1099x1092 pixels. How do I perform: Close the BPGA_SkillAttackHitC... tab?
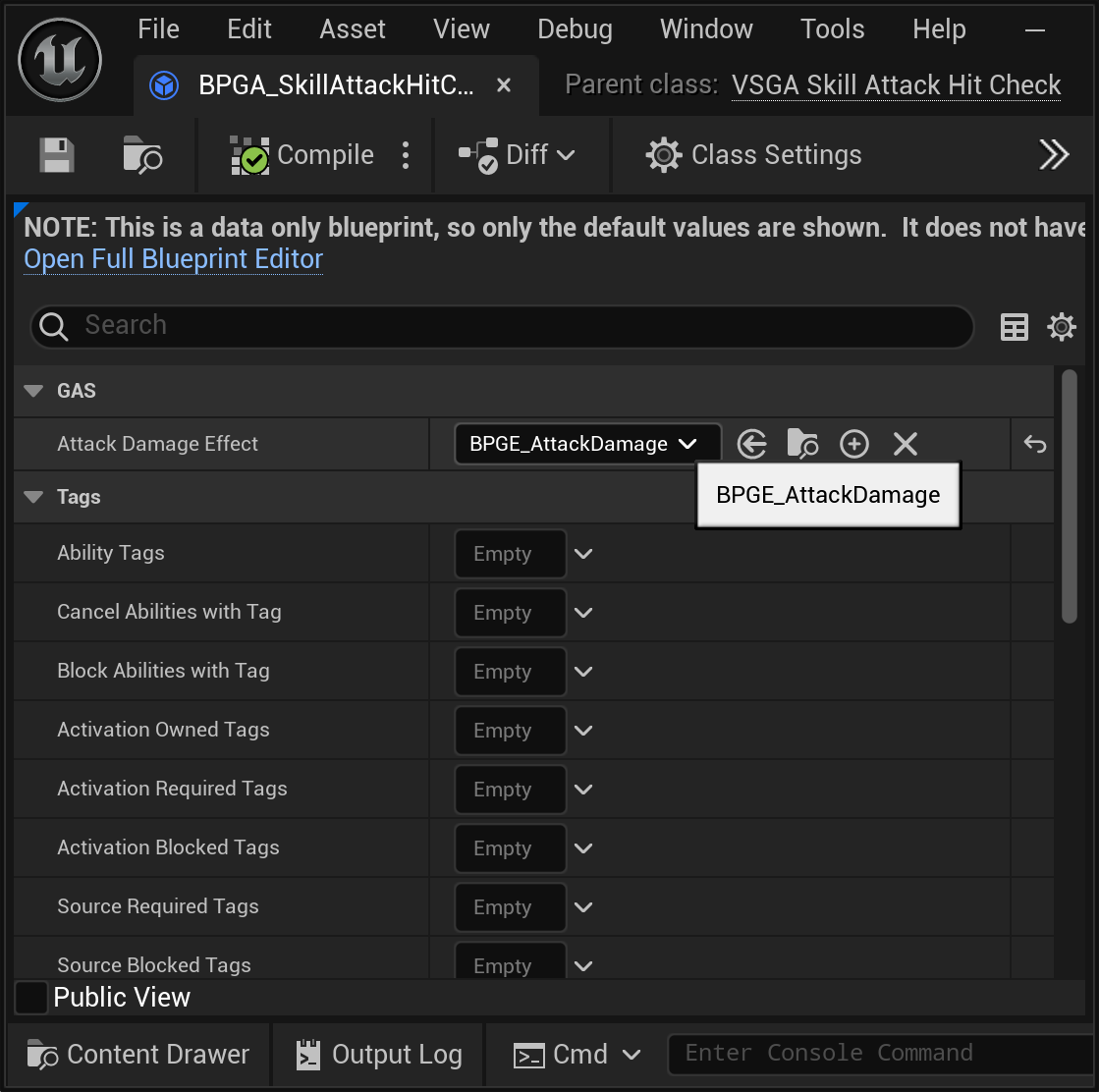click(x=503, y=85)
